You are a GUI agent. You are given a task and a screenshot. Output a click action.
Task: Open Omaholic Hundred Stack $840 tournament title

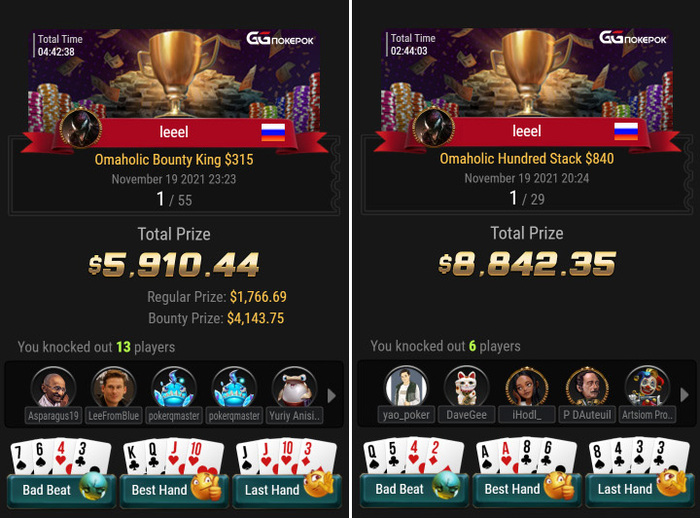click(x=527, y=159)
